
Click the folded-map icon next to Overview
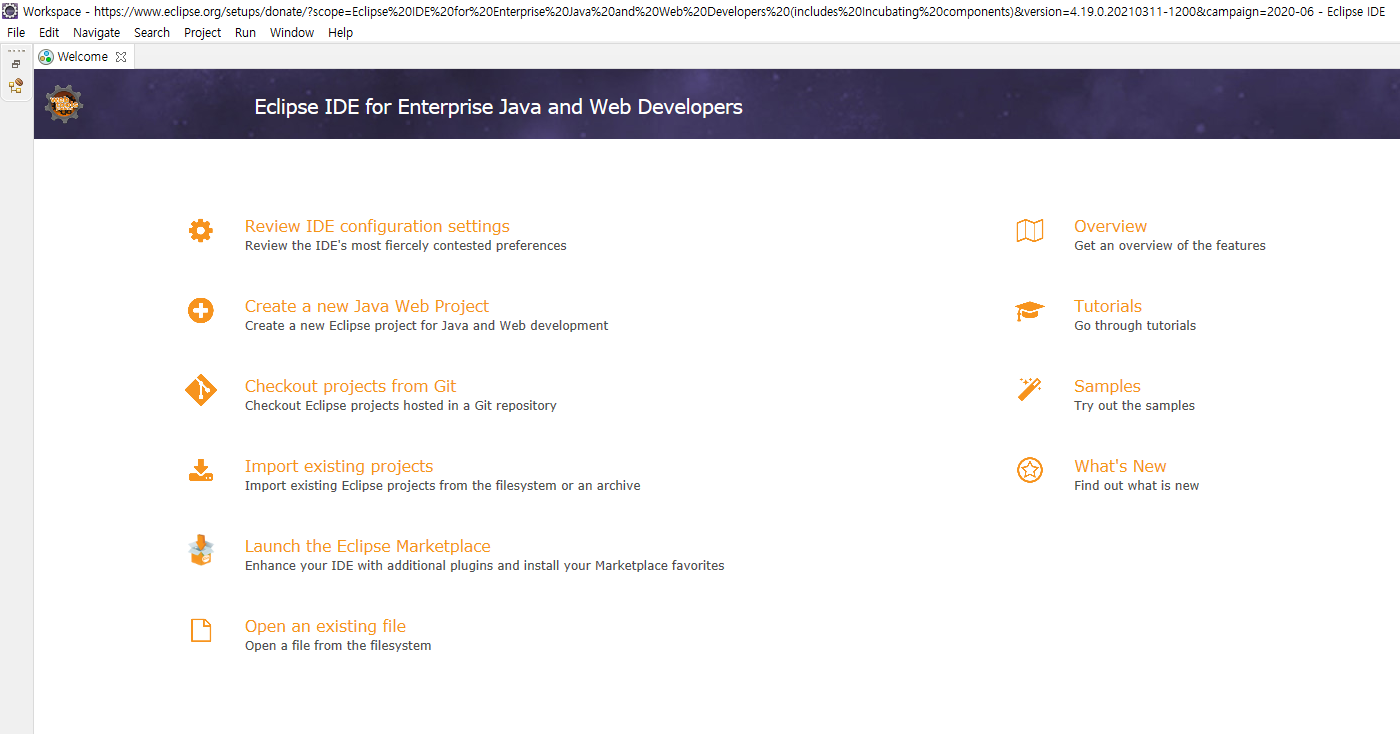[x=1030, y=231]
